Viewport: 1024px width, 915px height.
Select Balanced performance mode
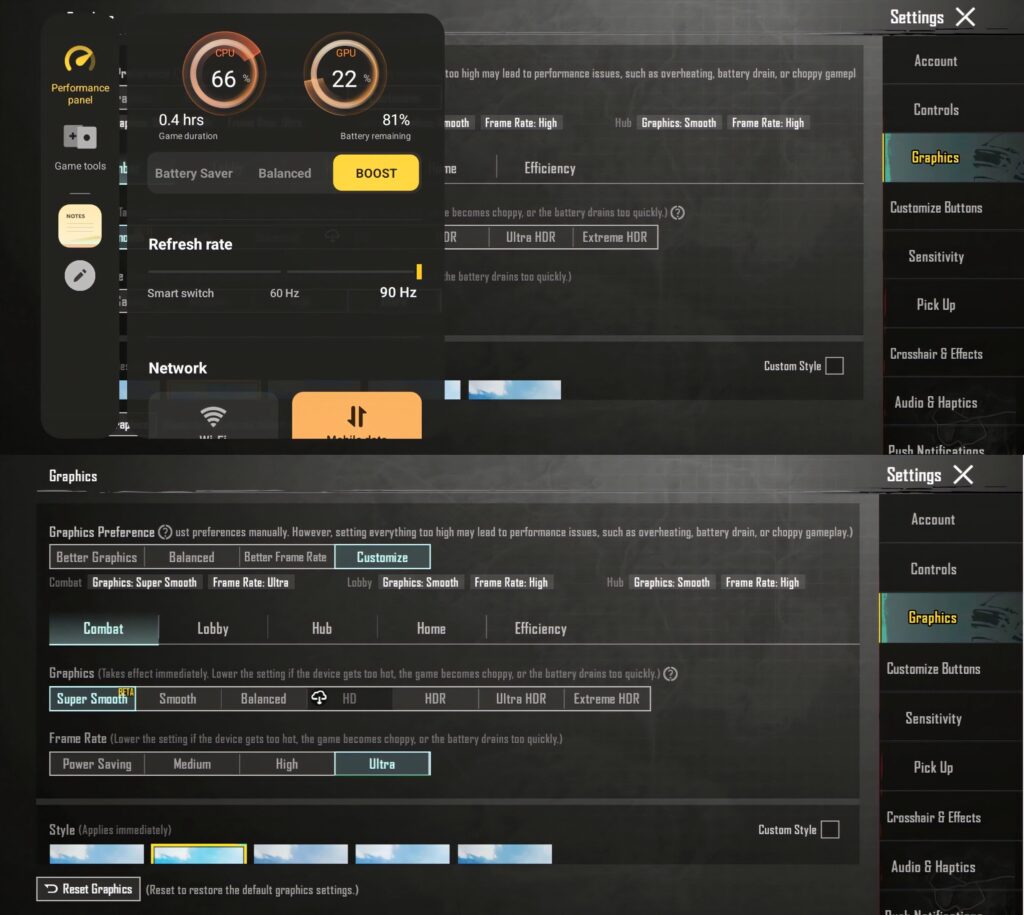285,173
